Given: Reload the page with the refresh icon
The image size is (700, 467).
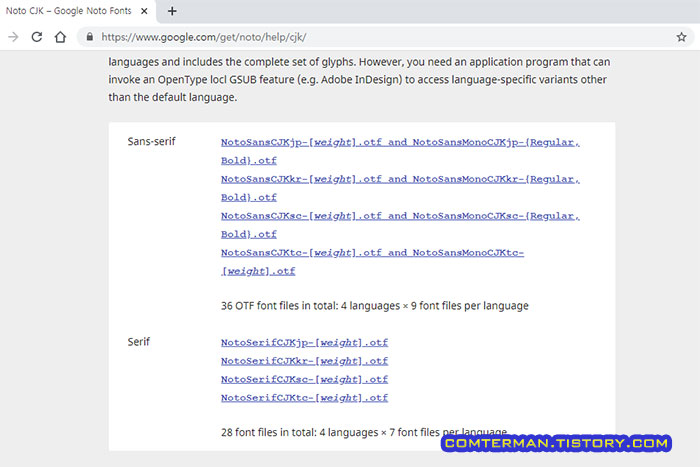Looking at the screenshot, I should 37,37.
